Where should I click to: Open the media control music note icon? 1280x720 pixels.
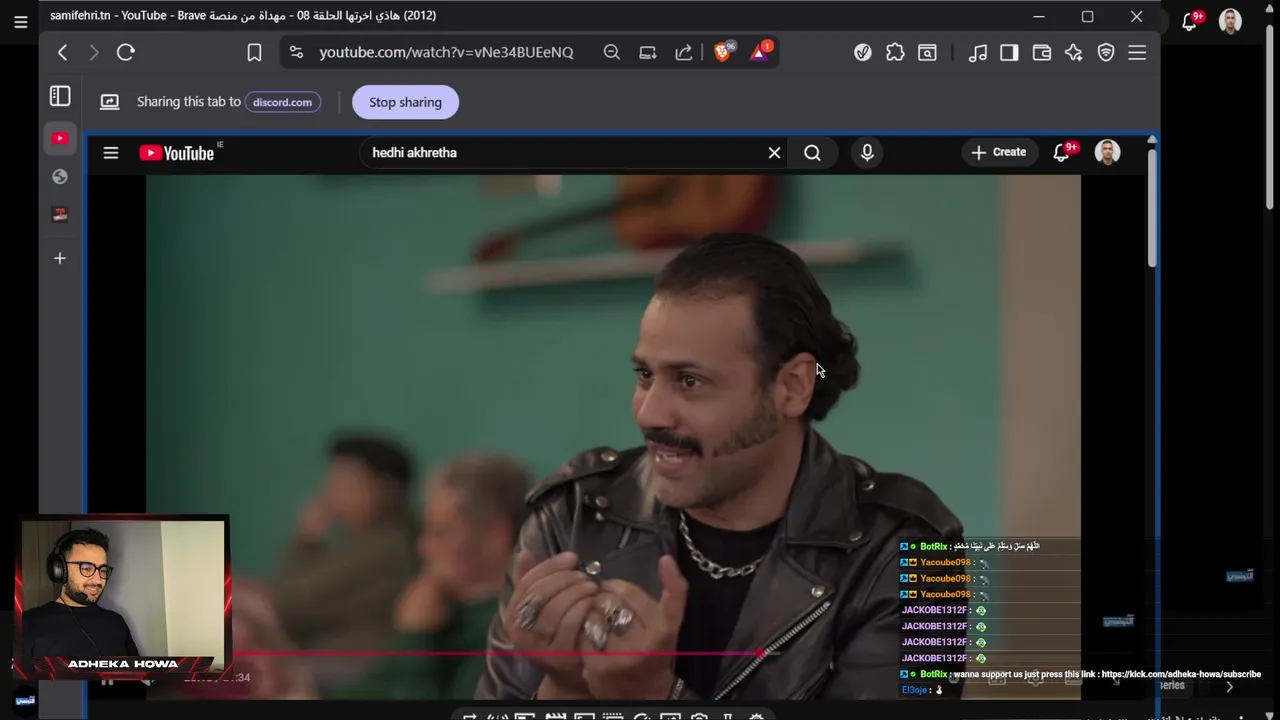point(978,52)
